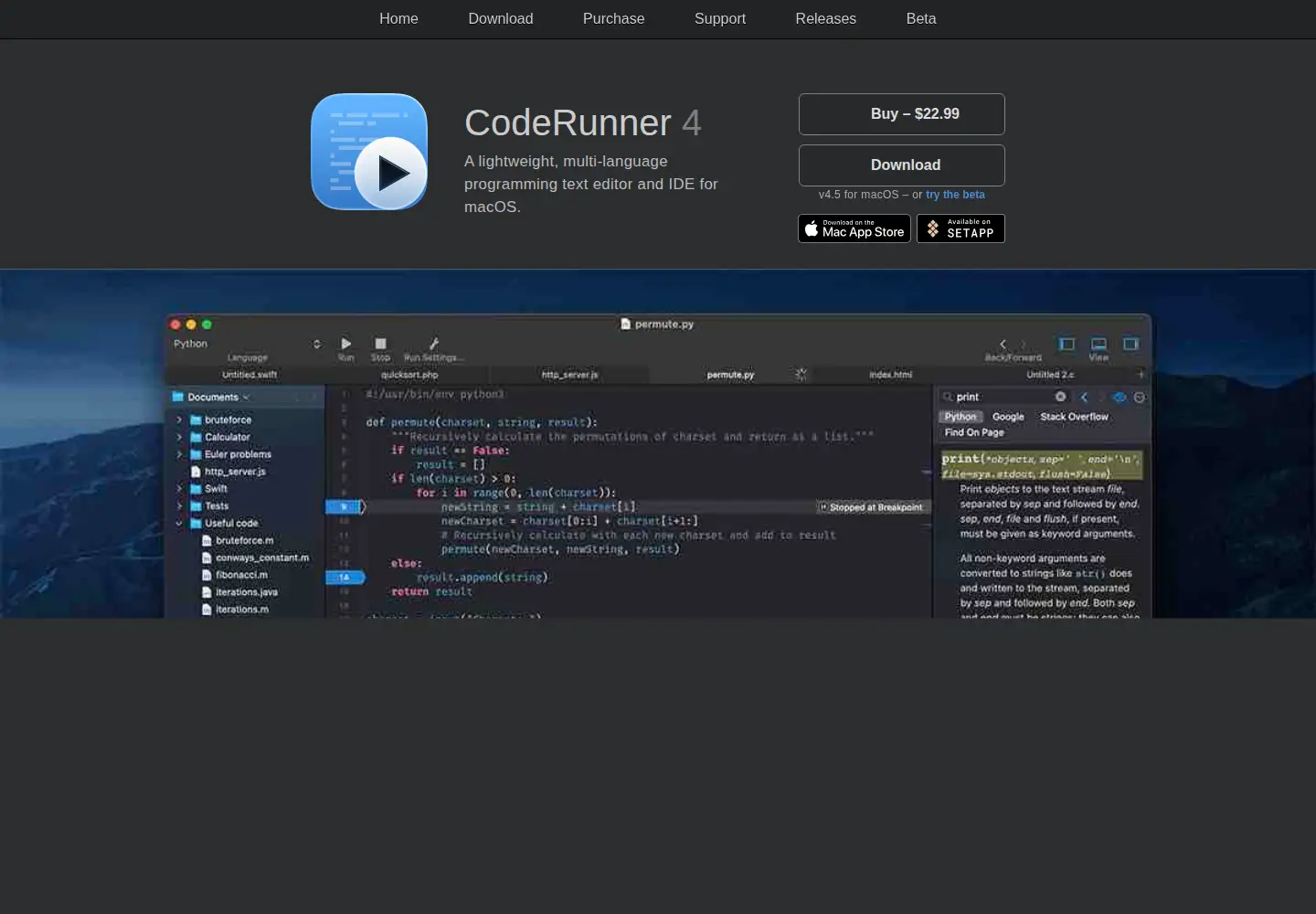Select the Google docs tab
This screenshot has width=1316, height=914.
tap(1008, 417)
